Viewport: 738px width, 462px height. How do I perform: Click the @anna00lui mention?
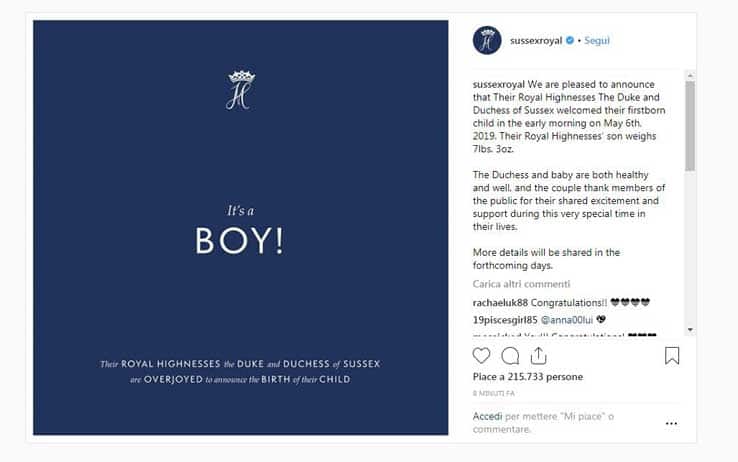click(x=567, y=320)
